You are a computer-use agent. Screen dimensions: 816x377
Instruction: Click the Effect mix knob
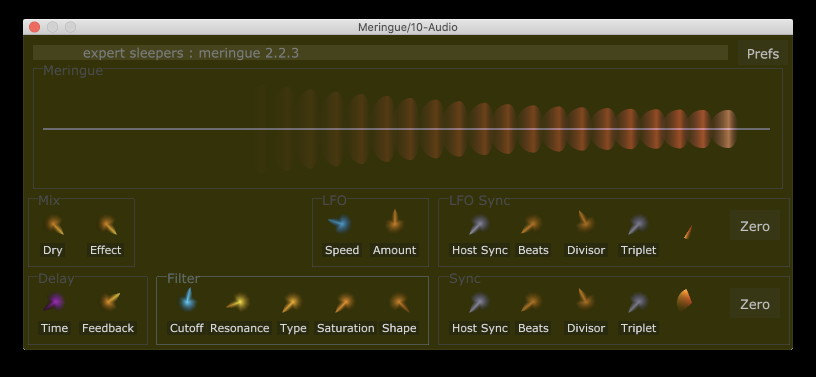coord(108,225)
